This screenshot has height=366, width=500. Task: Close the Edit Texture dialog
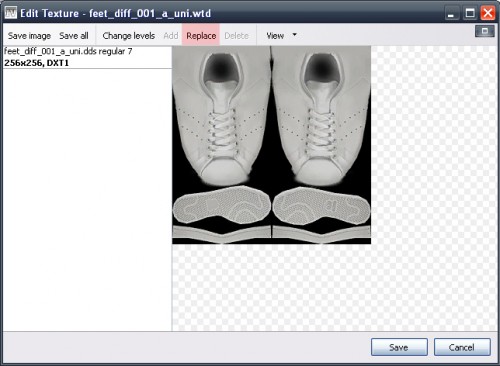click(488, 13)
